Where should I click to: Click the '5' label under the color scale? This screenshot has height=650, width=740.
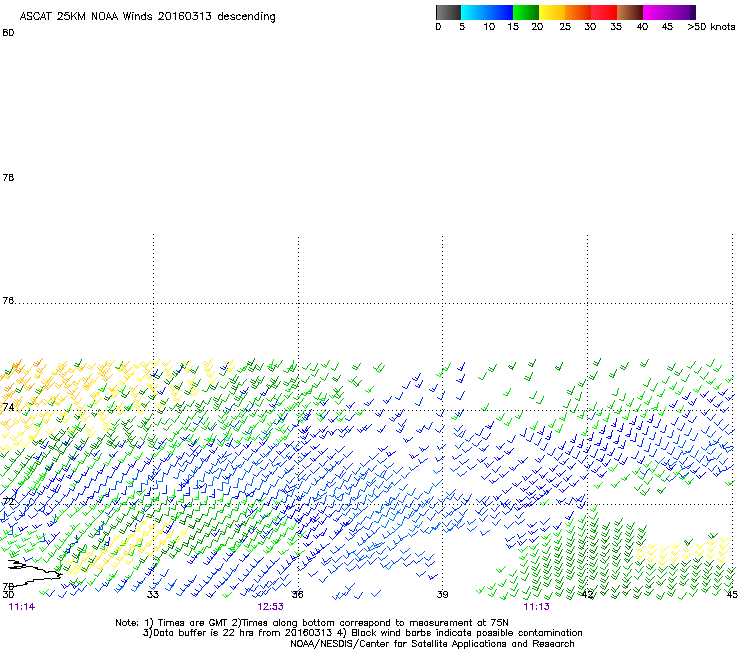462,27
